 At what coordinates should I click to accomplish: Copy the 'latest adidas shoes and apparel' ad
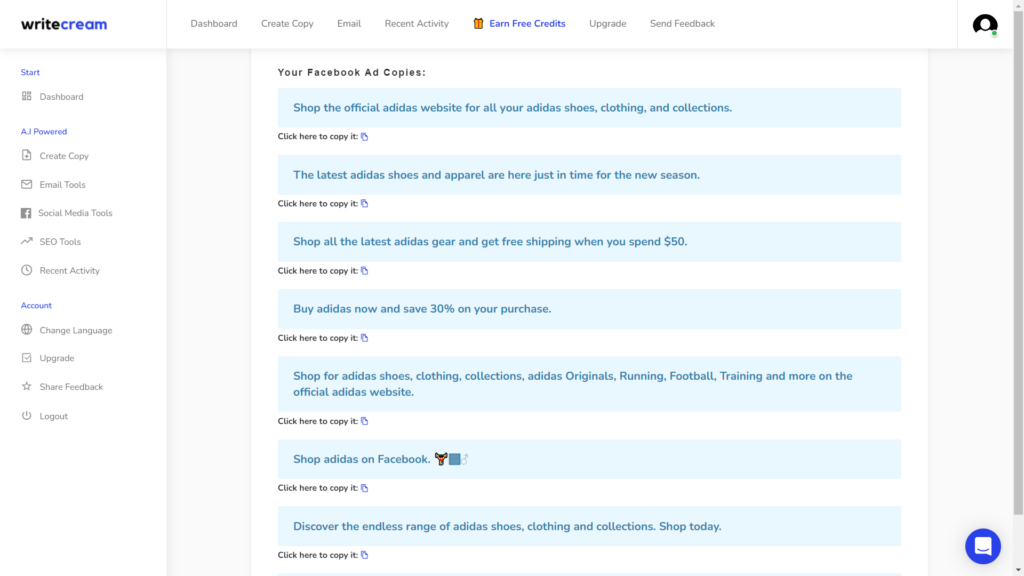click(364, 204)
